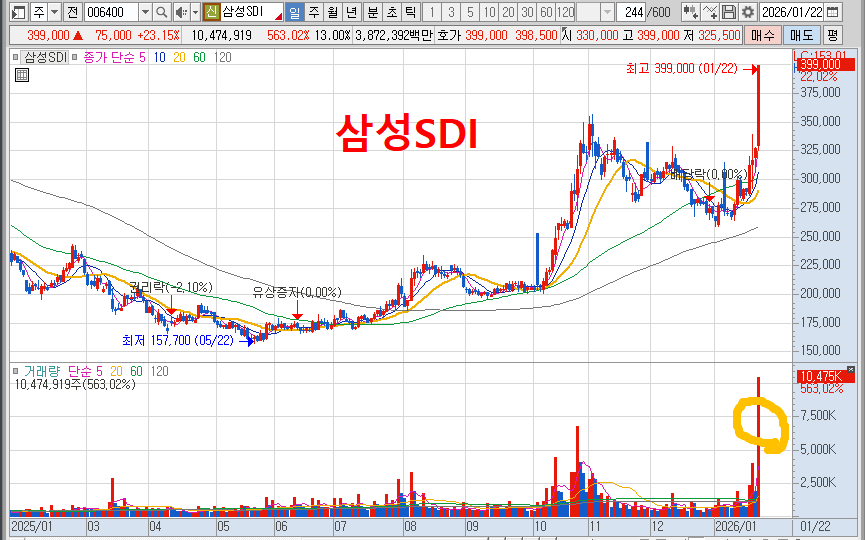Click the date field 2026/01/22
This screenshot has height=540, width=865.
pos(792,12)
